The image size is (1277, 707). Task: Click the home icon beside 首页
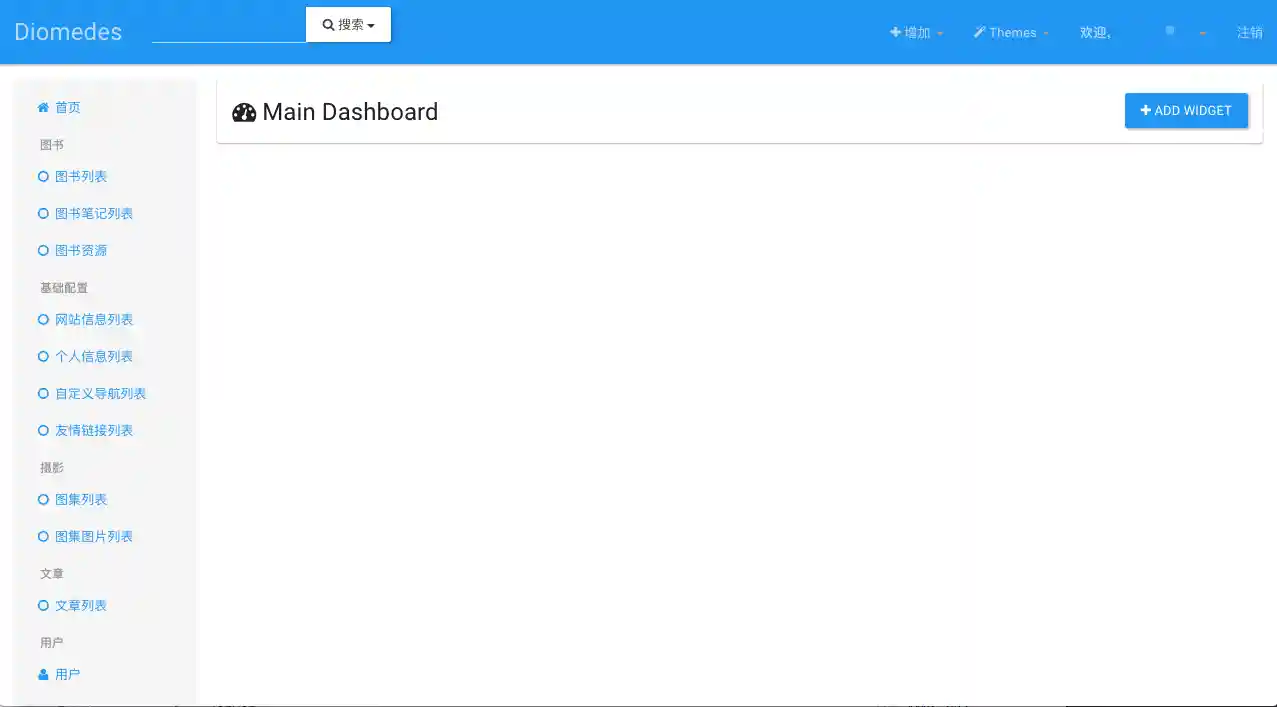pyautogui.click(x=42, y=107)
